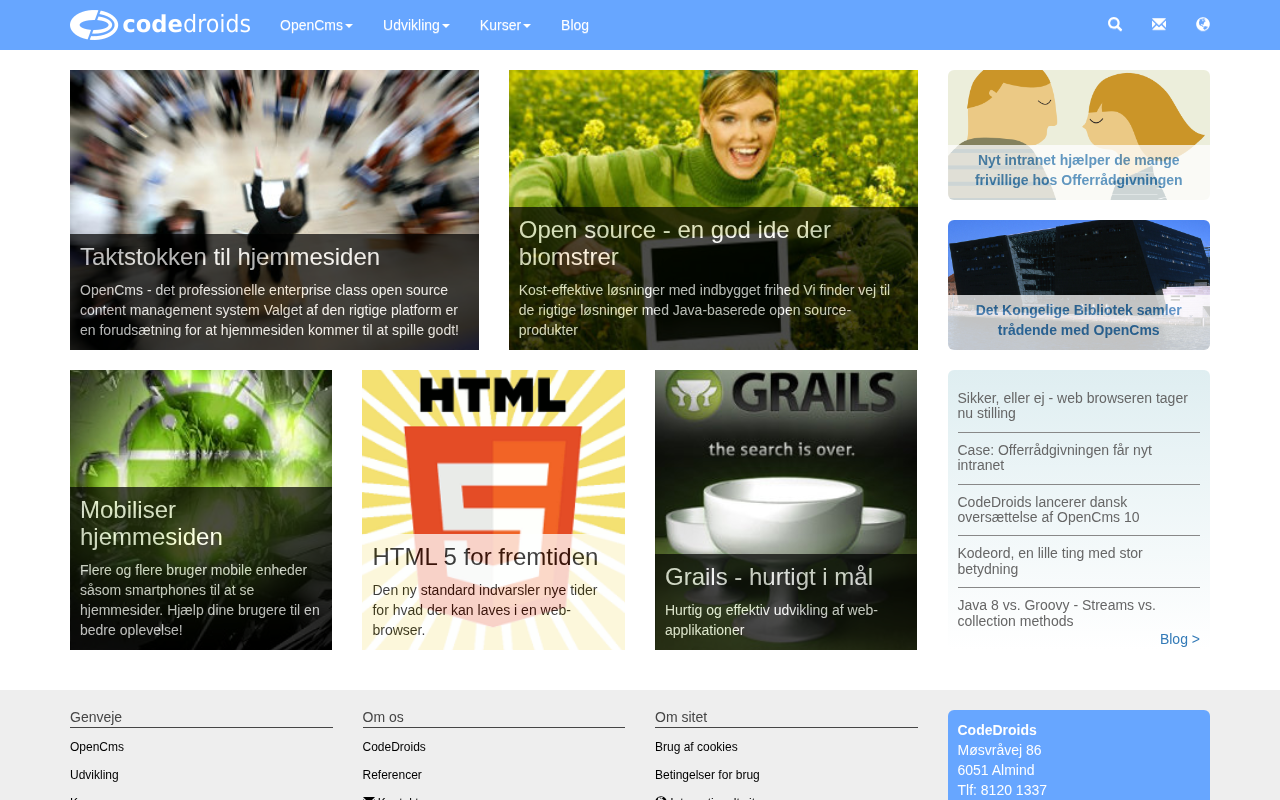Read 'Nyt intranet hjælper de mange frivillige' article
This screenshot has height=800, width=1280.
[1079, 135]
